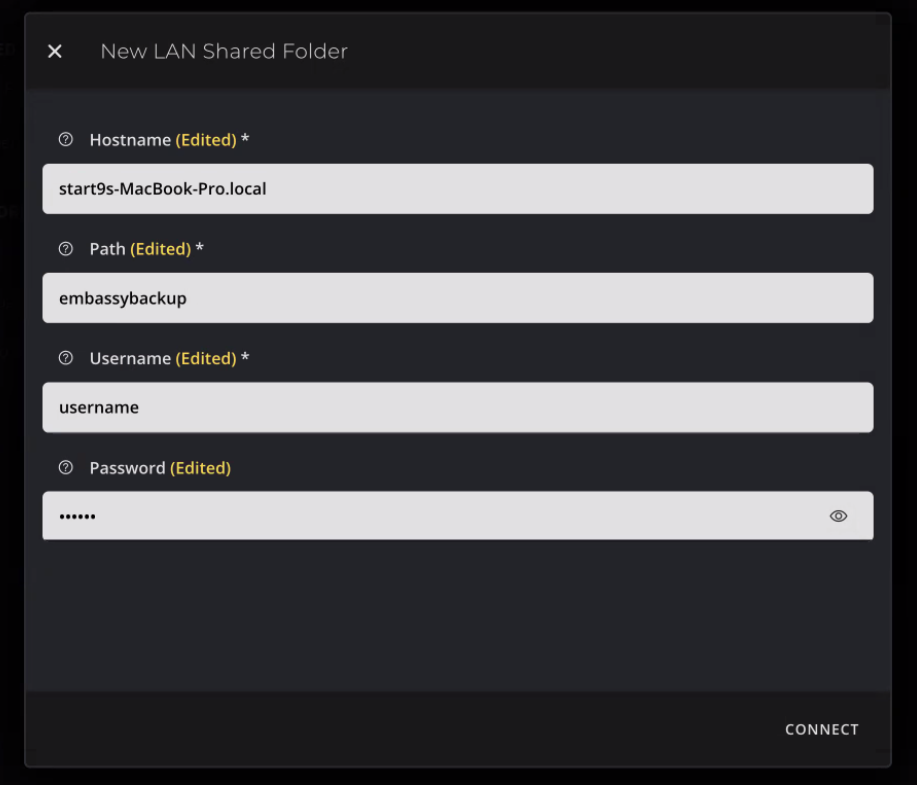Click the yellow (Edited) tag beside Hostname

(x=206, y=140)
